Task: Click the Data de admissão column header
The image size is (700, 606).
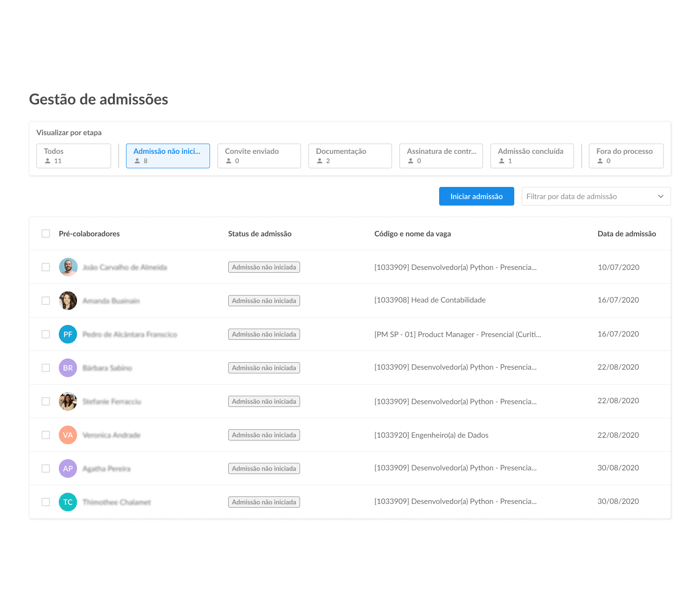Action: pyautogui.click(x=627, y=234)
